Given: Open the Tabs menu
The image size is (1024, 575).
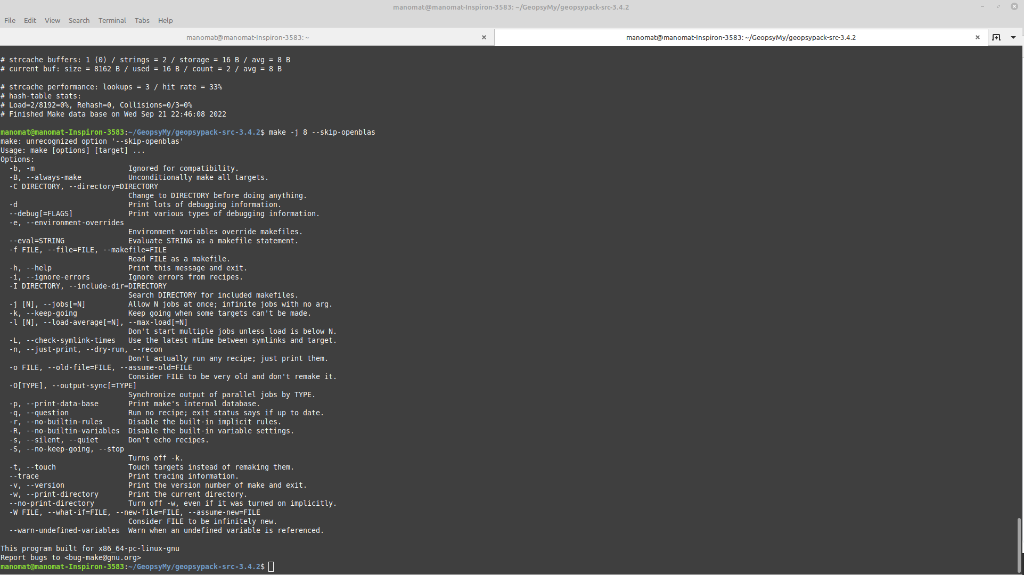Looking at the screenshot, I should point(142,20).
